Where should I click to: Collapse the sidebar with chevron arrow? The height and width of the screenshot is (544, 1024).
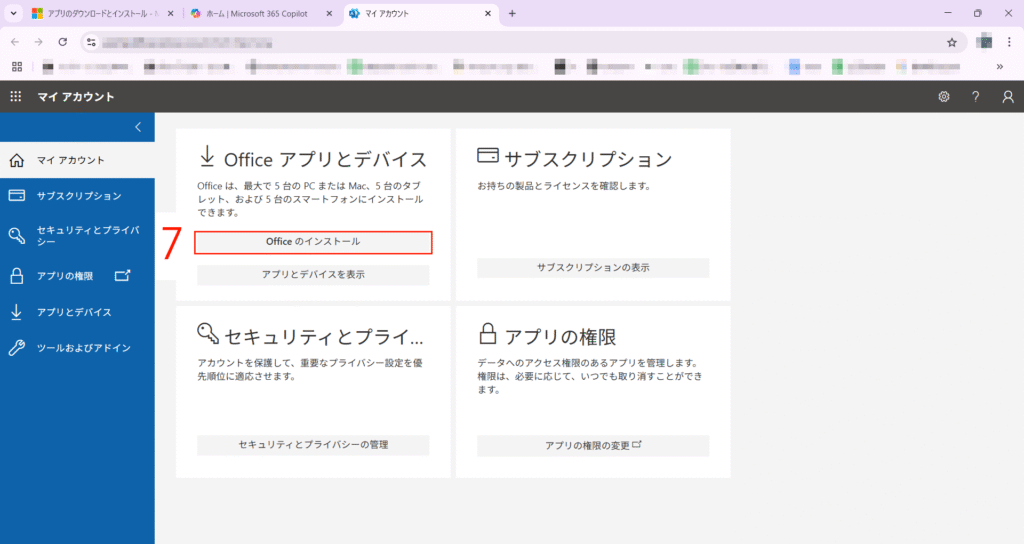138,127
